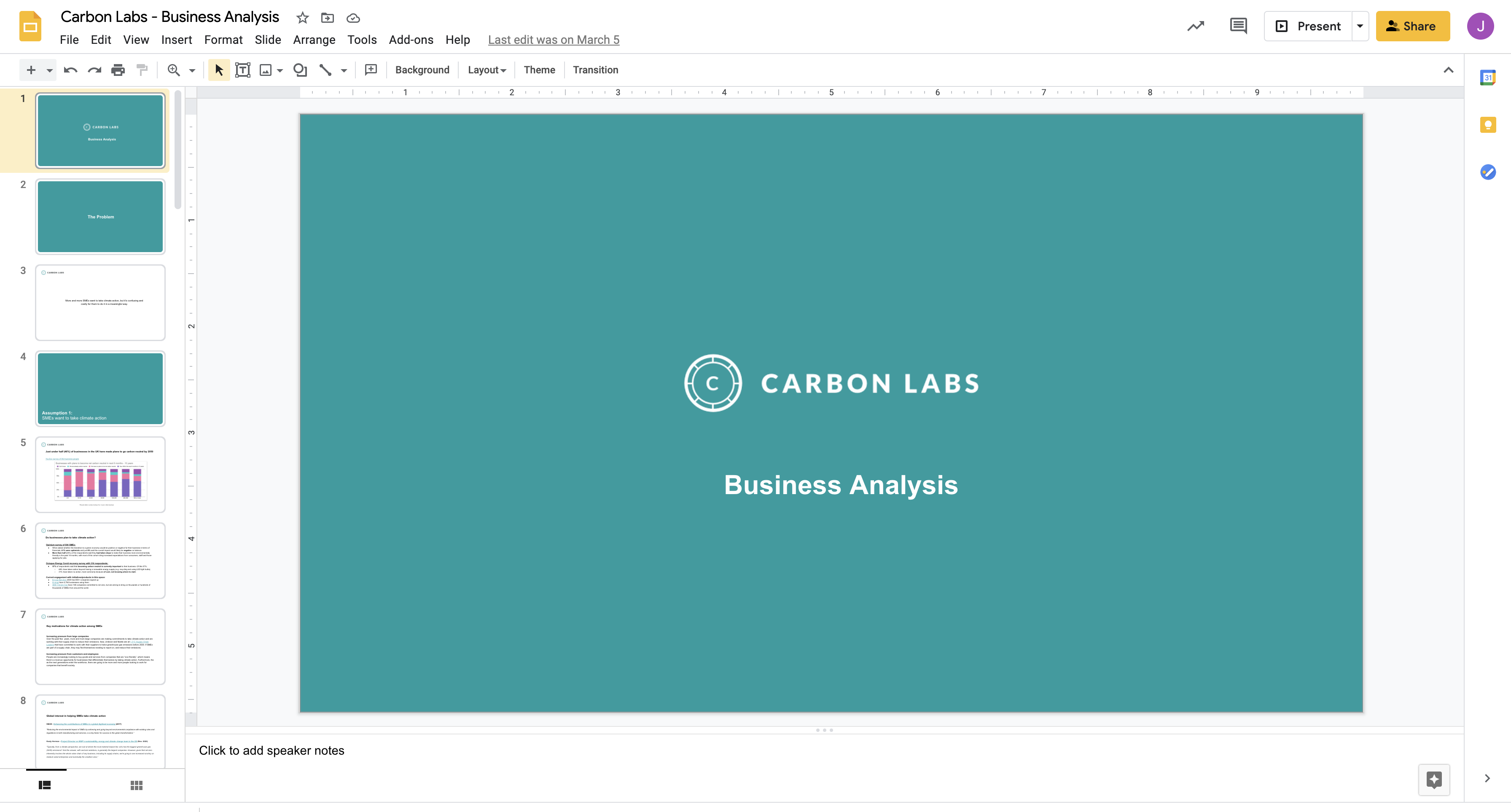Star the Carbon Labs presentation

pyautogui.click(x=302, y=18)
